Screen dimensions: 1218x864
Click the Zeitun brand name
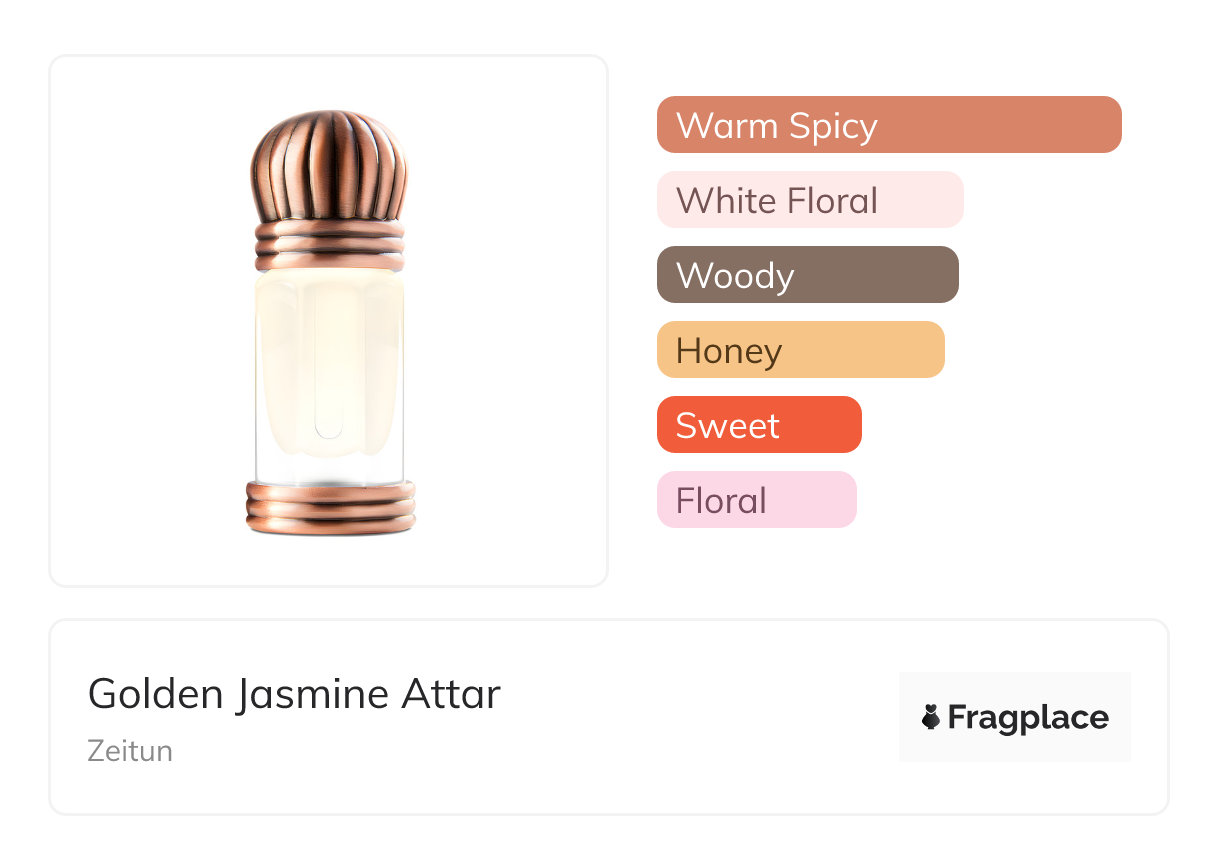130,750
